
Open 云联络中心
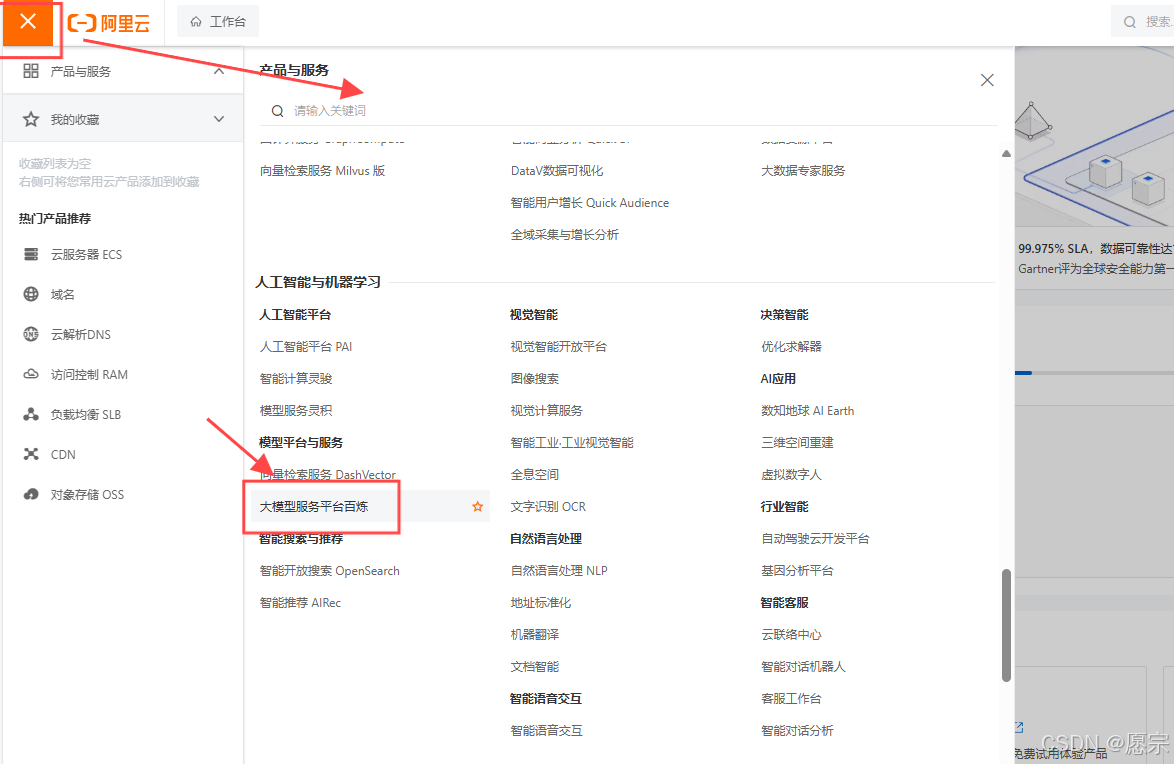pyautogui.click(x=791, y=635)
